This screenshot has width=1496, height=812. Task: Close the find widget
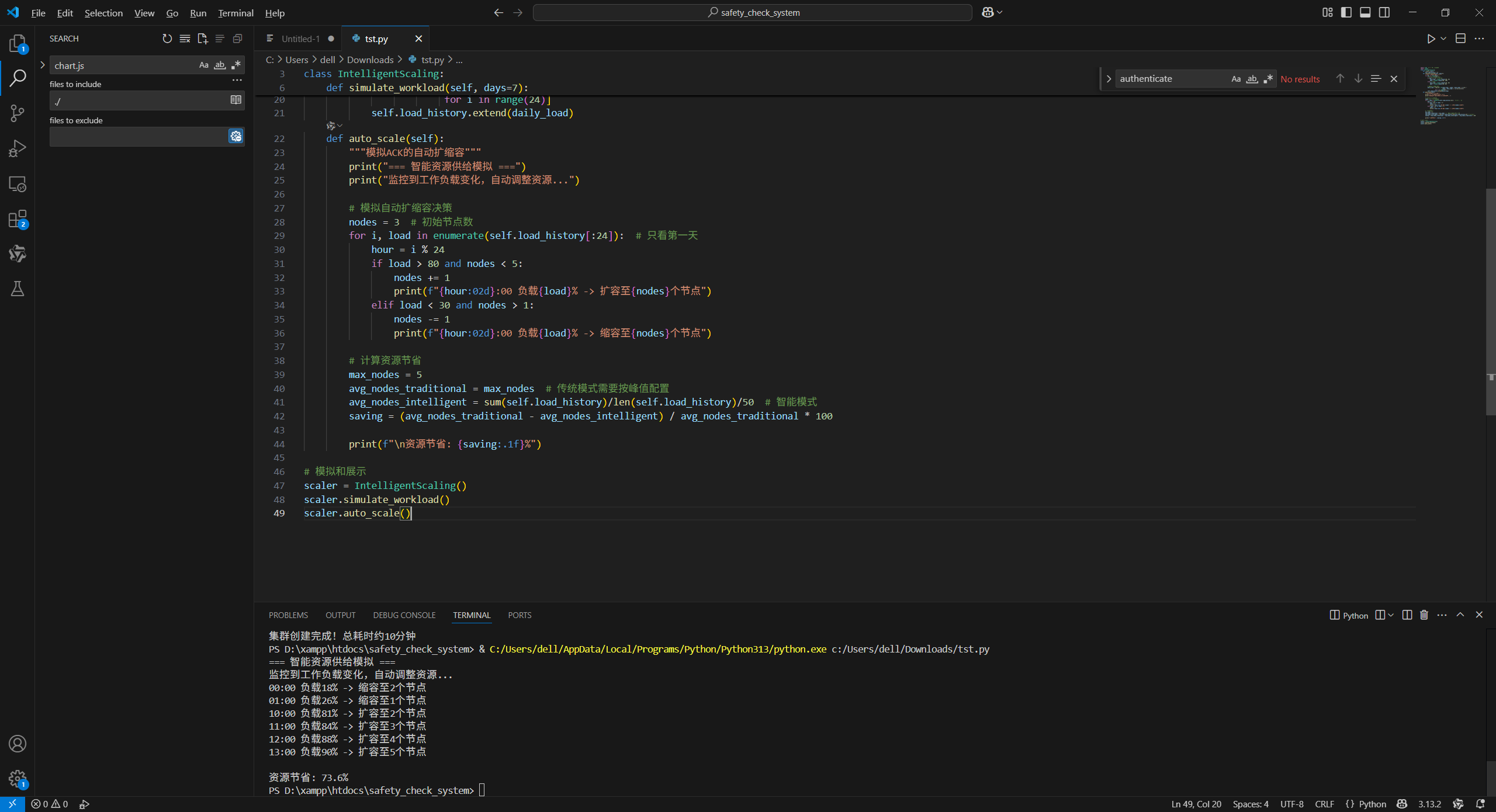pyautogui.click(x=1394, y=79)
